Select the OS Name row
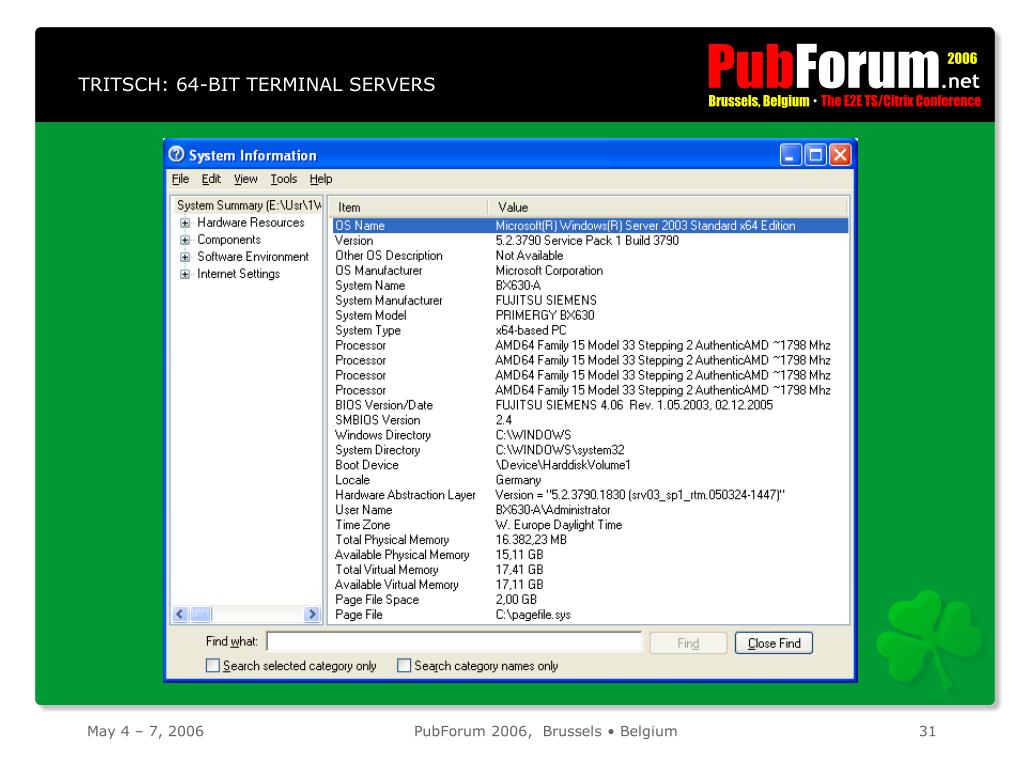This screenshot has height=768, width=1024. point(590,225)
